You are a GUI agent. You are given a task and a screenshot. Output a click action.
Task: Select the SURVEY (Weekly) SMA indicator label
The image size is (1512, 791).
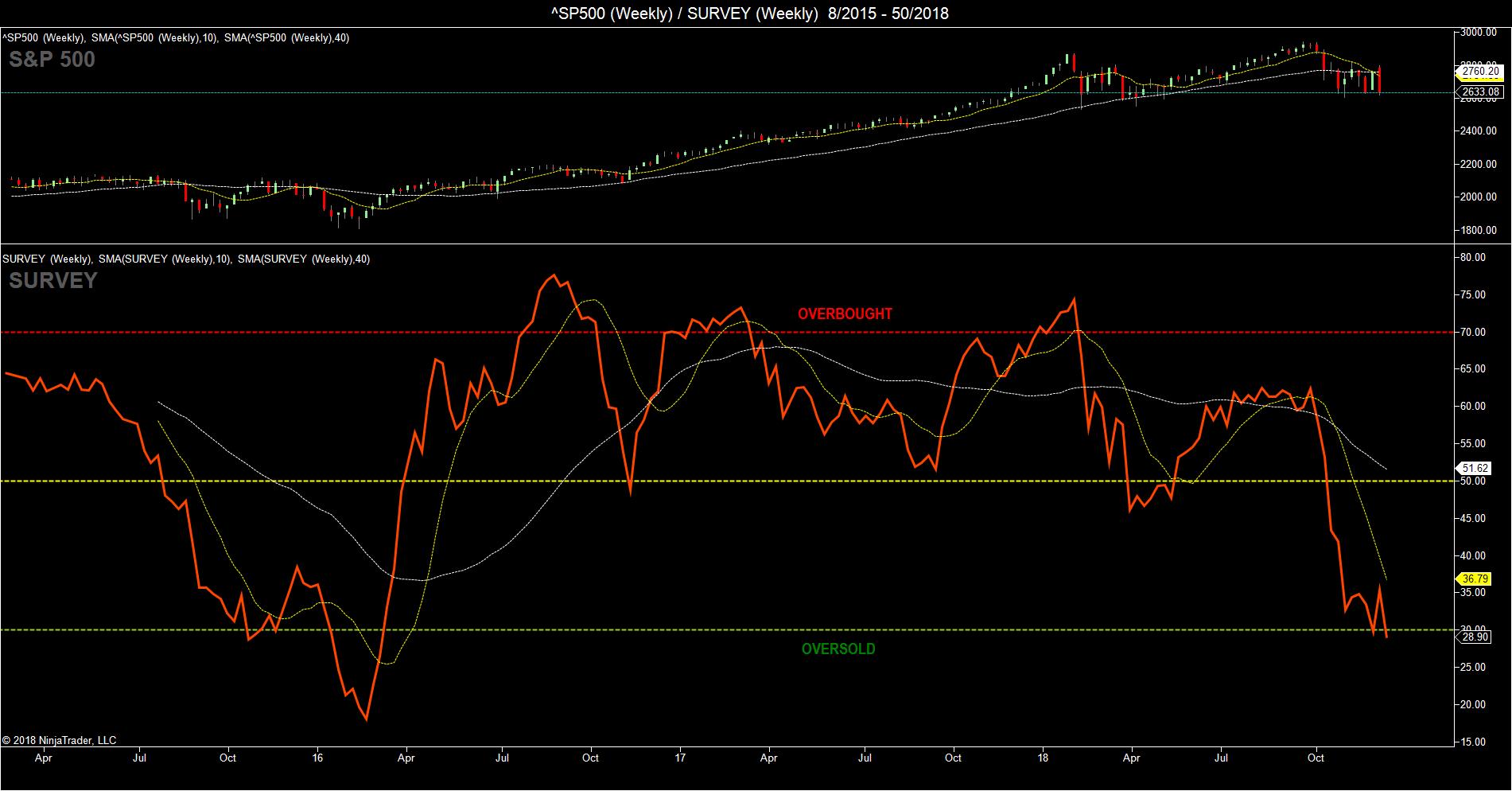pyautogui.click(x=186, y=259)
